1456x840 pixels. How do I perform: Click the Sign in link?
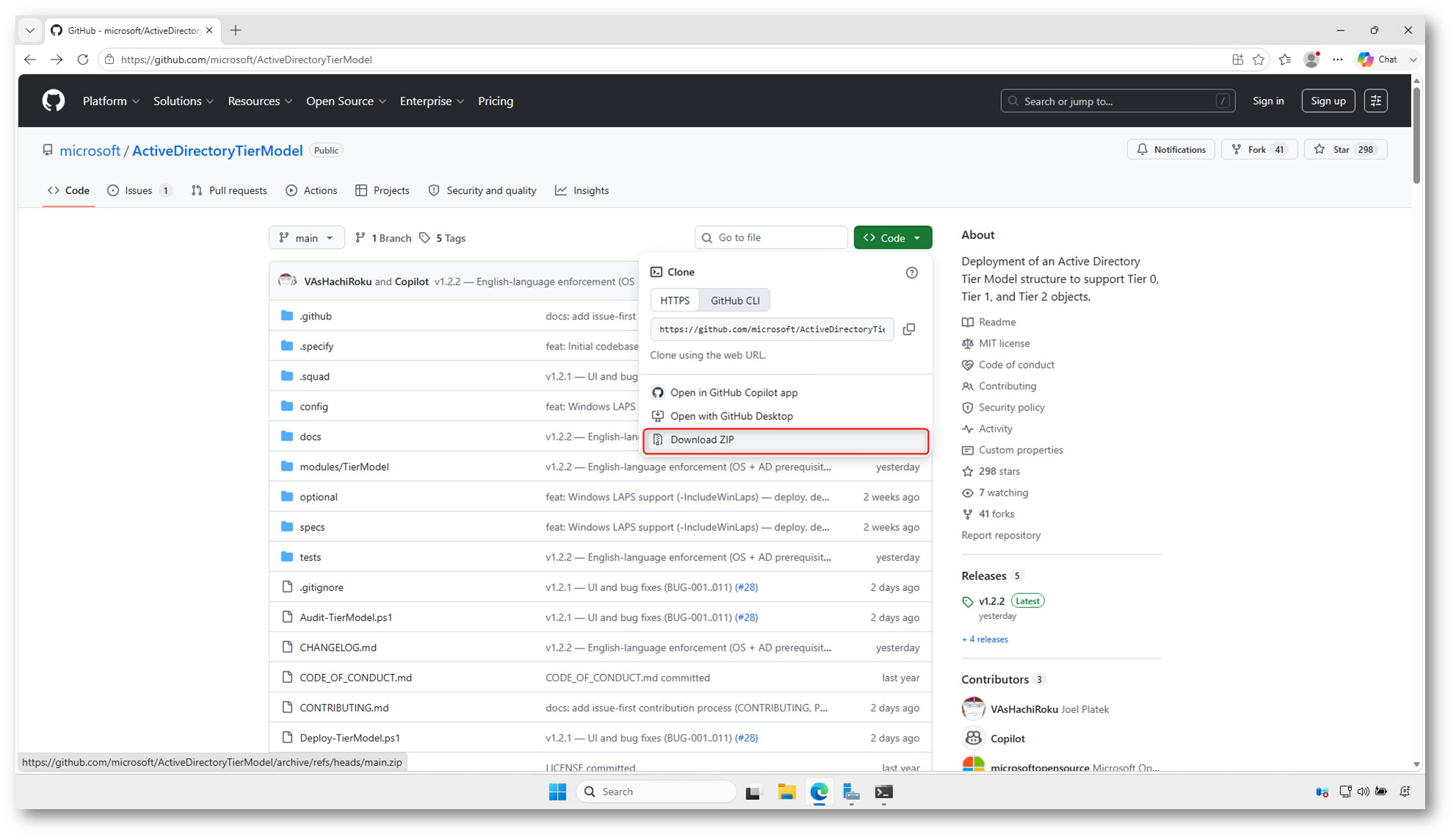click(1268, 101)
